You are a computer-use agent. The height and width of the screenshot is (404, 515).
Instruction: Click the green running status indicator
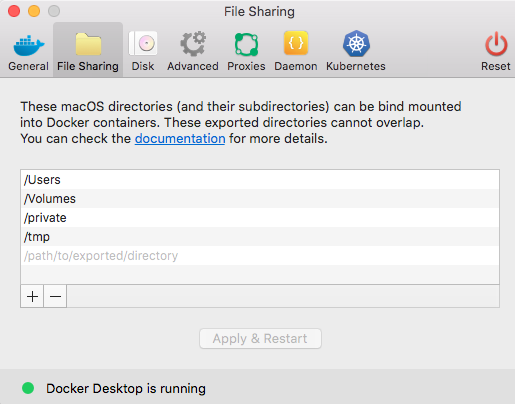tap(28, 388)
